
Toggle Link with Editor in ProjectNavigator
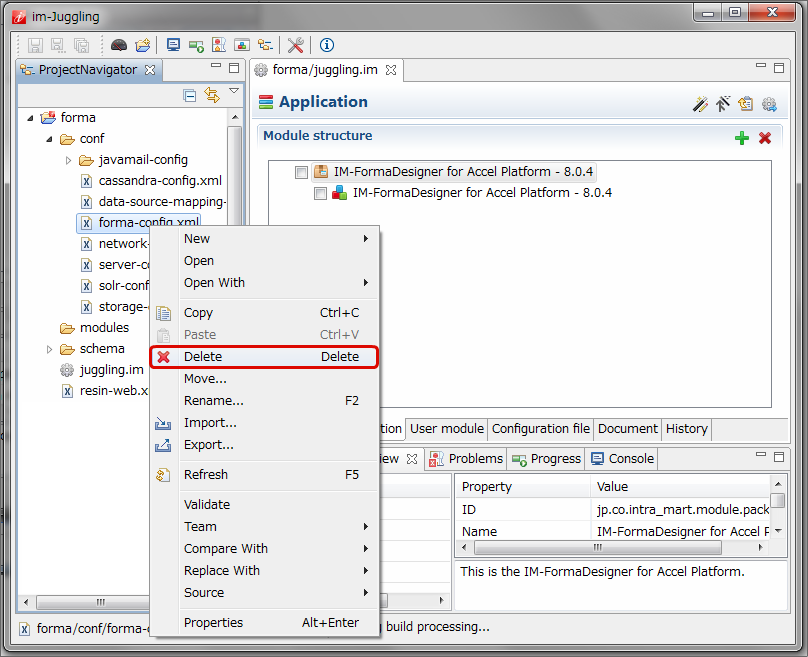tap(212, 95)
